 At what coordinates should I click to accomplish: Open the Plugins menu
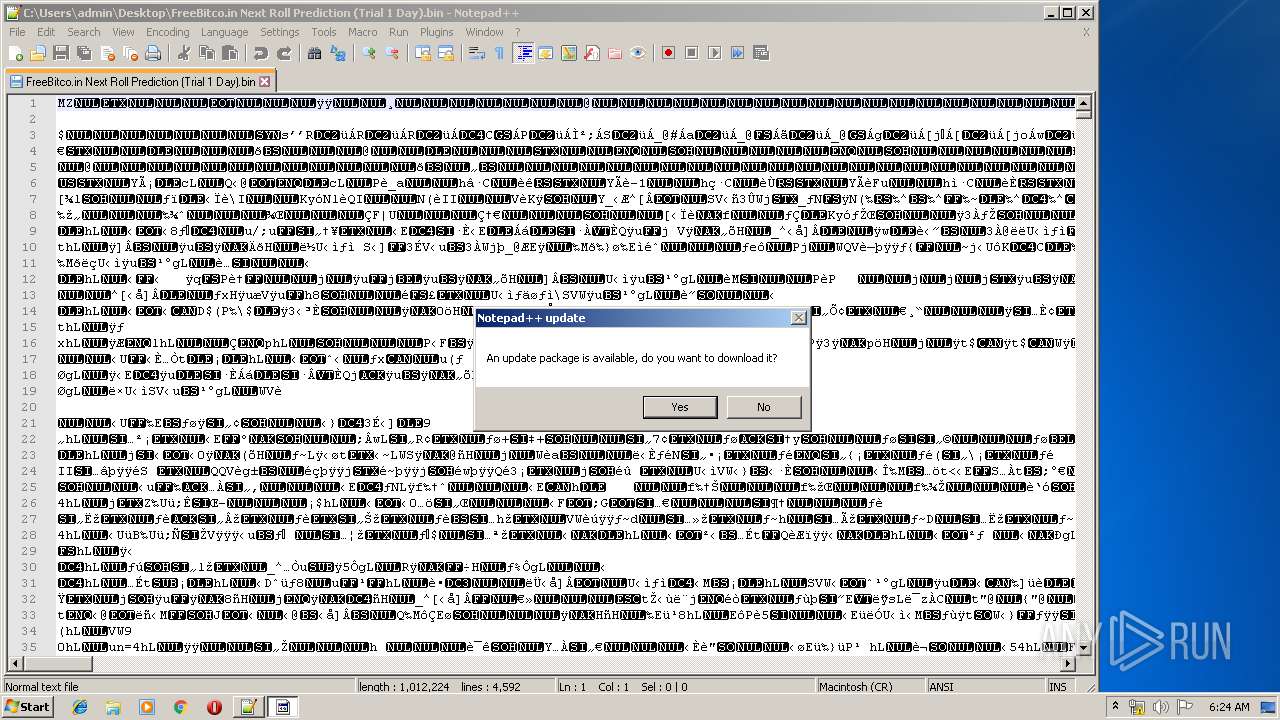coord(437,32)
